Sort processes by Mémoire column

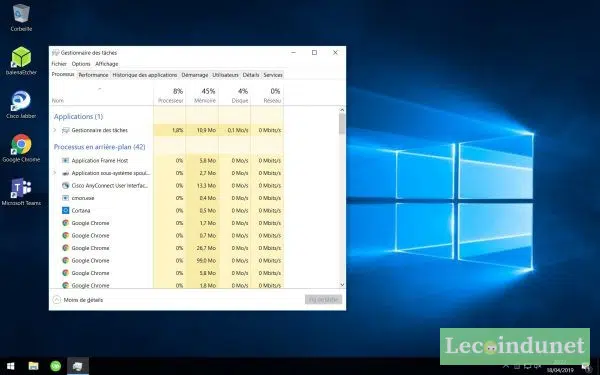click(x=202, y=95)
